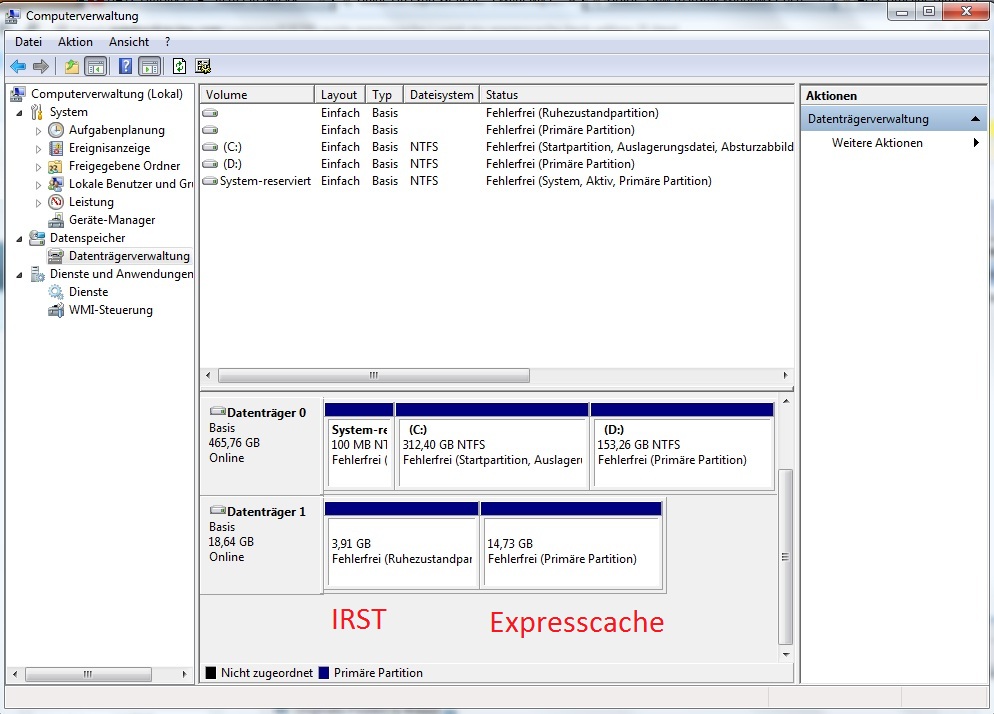Select Ereignisanzeige in the tree

(110, 148)
